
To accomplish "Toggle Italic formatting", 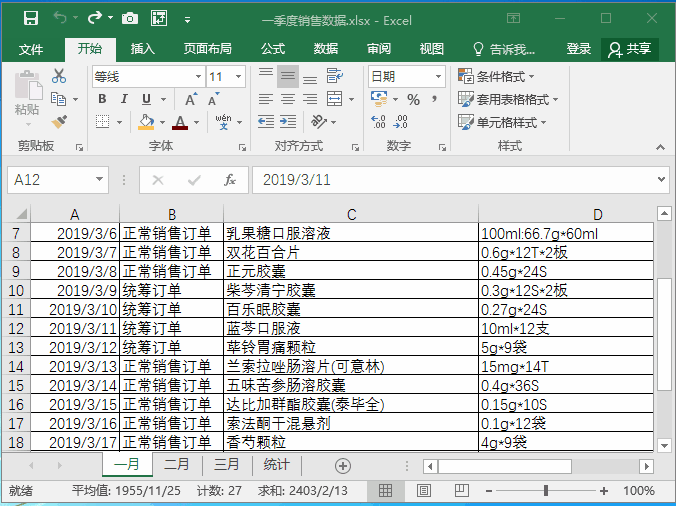I will click(125, 99).
